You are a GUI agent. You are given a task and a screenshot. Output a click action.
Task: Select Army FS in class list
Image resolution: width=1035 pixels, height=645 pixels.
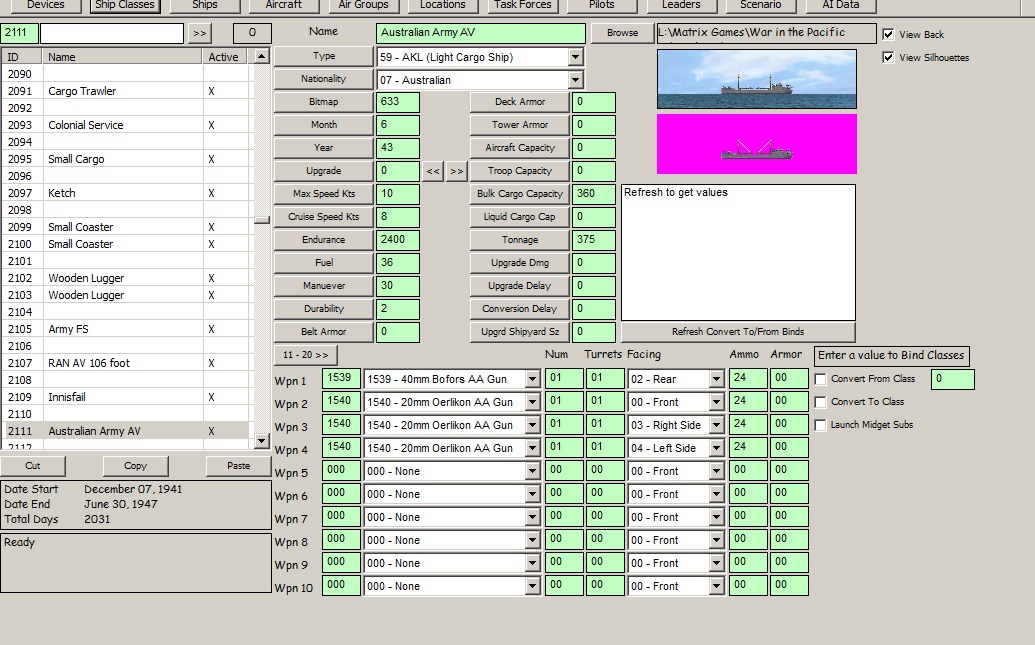[x=127, y=329]
